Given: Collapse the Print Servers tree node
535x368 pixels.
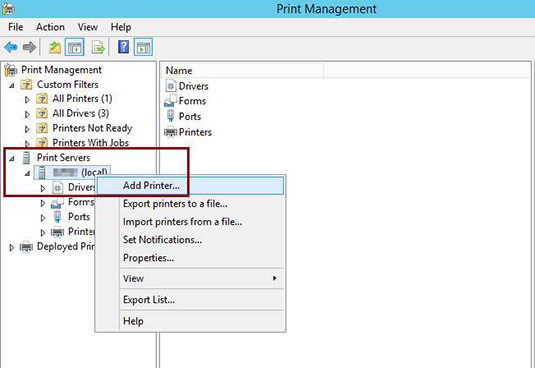Looking at the screenshot, I should (12, 158).
